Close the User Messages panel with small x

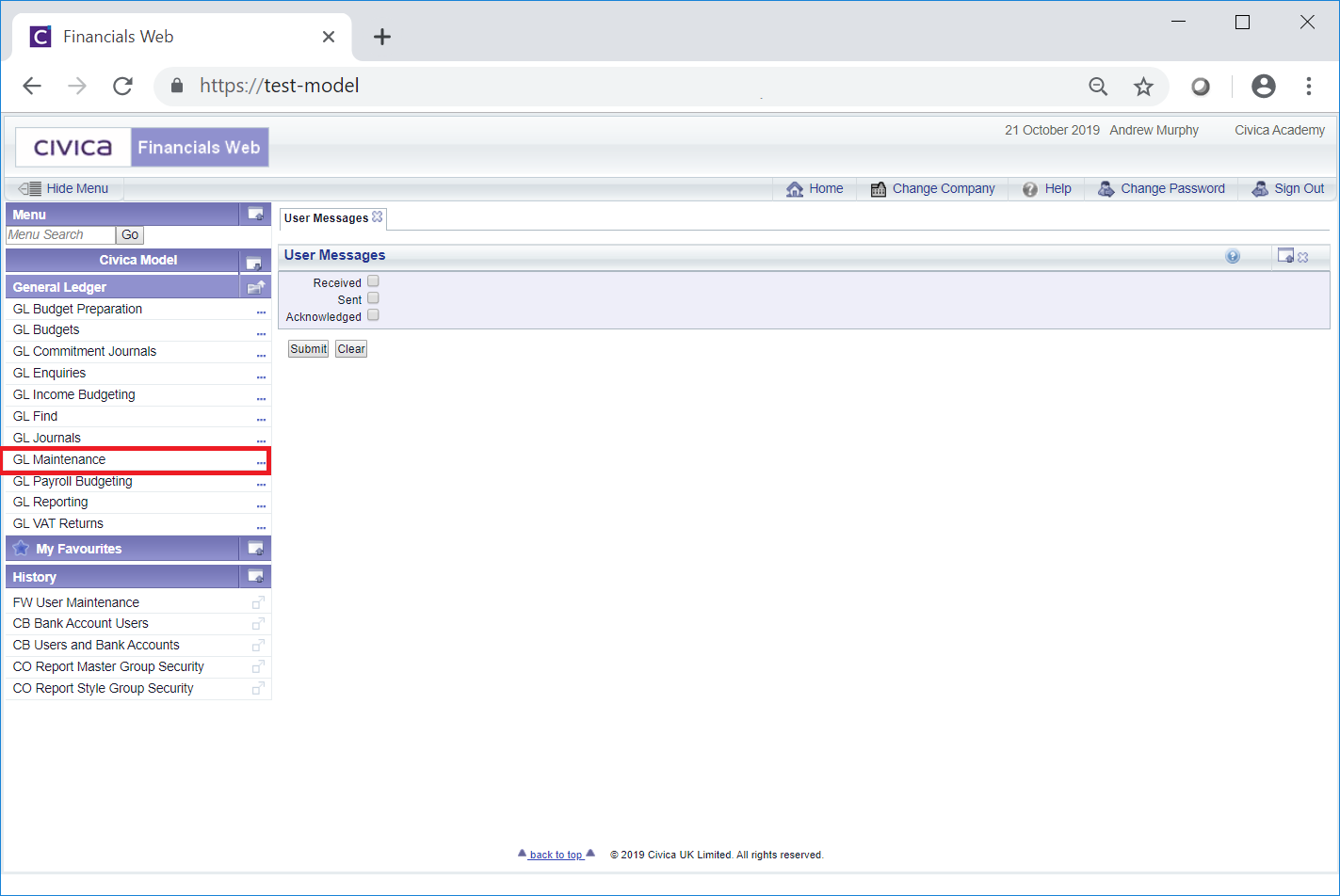point(1303,257)
